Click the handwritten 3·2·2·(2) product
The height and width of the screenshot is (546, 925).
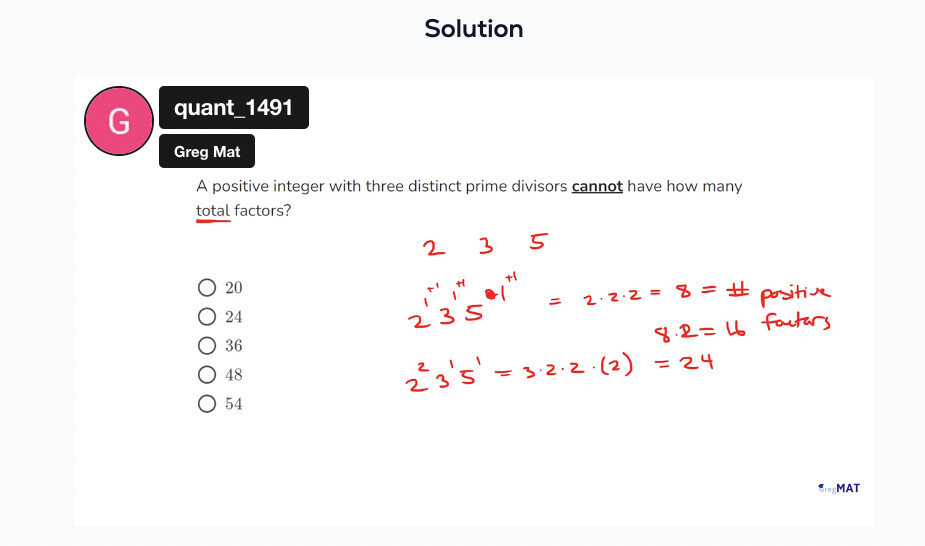point(578,369)
